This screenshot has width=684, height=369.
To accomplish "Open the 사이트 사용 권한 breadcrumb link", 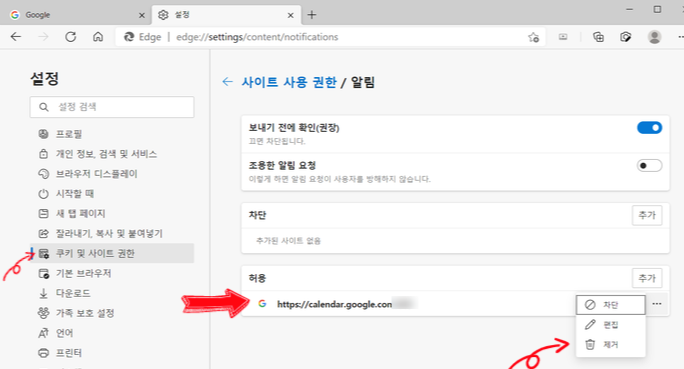I will [289, 82].
